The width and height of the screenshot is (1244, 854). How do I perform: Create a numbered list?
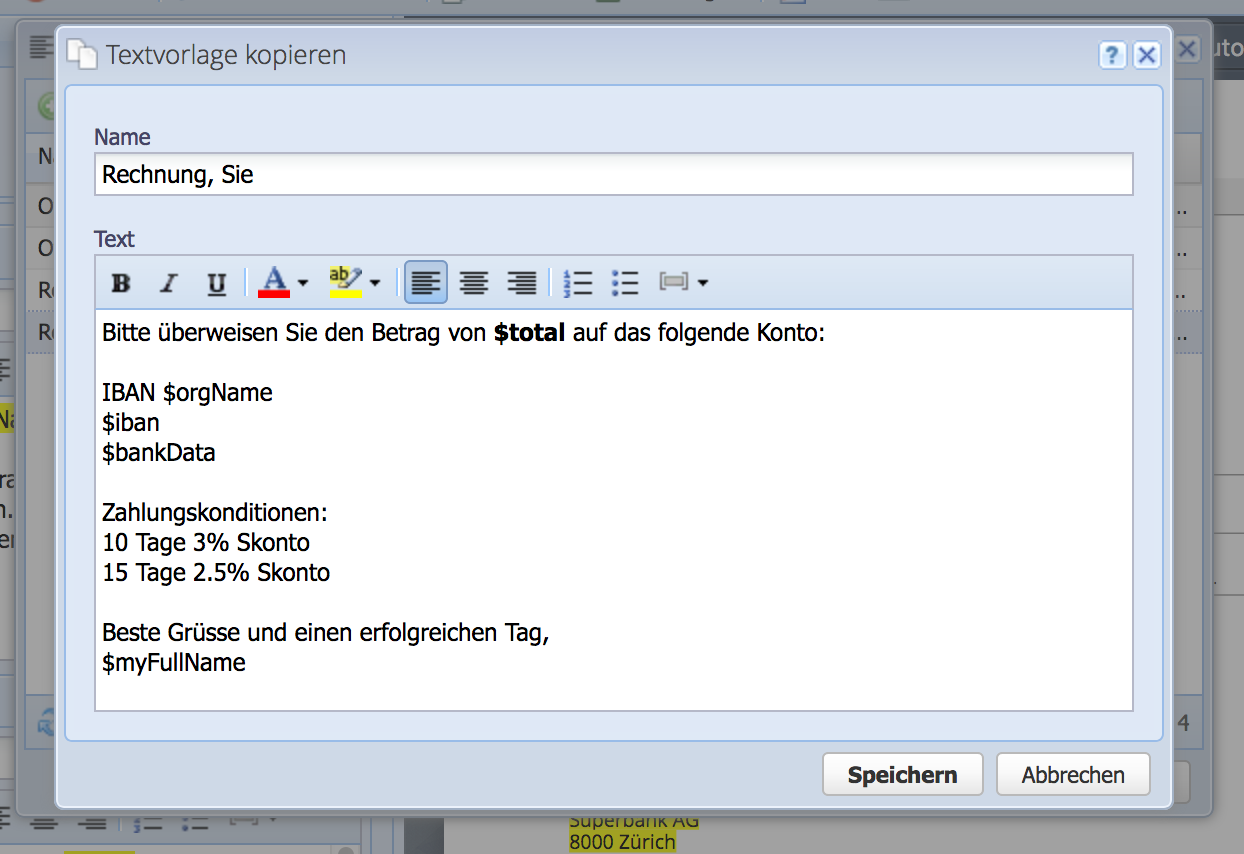pyautogui.click(x=578, y=283)
